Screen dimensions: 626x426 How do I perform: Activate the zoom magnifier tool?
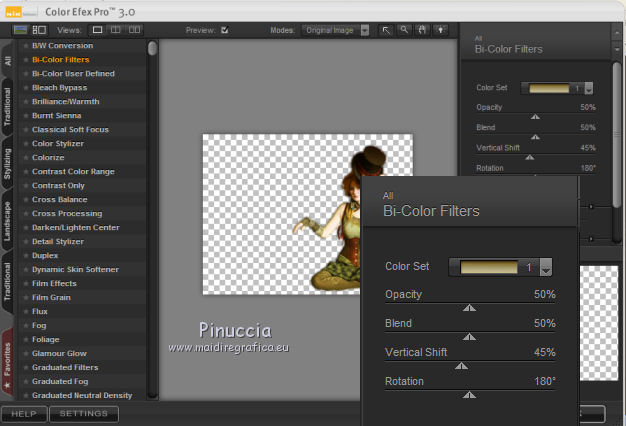click(405, 30)
